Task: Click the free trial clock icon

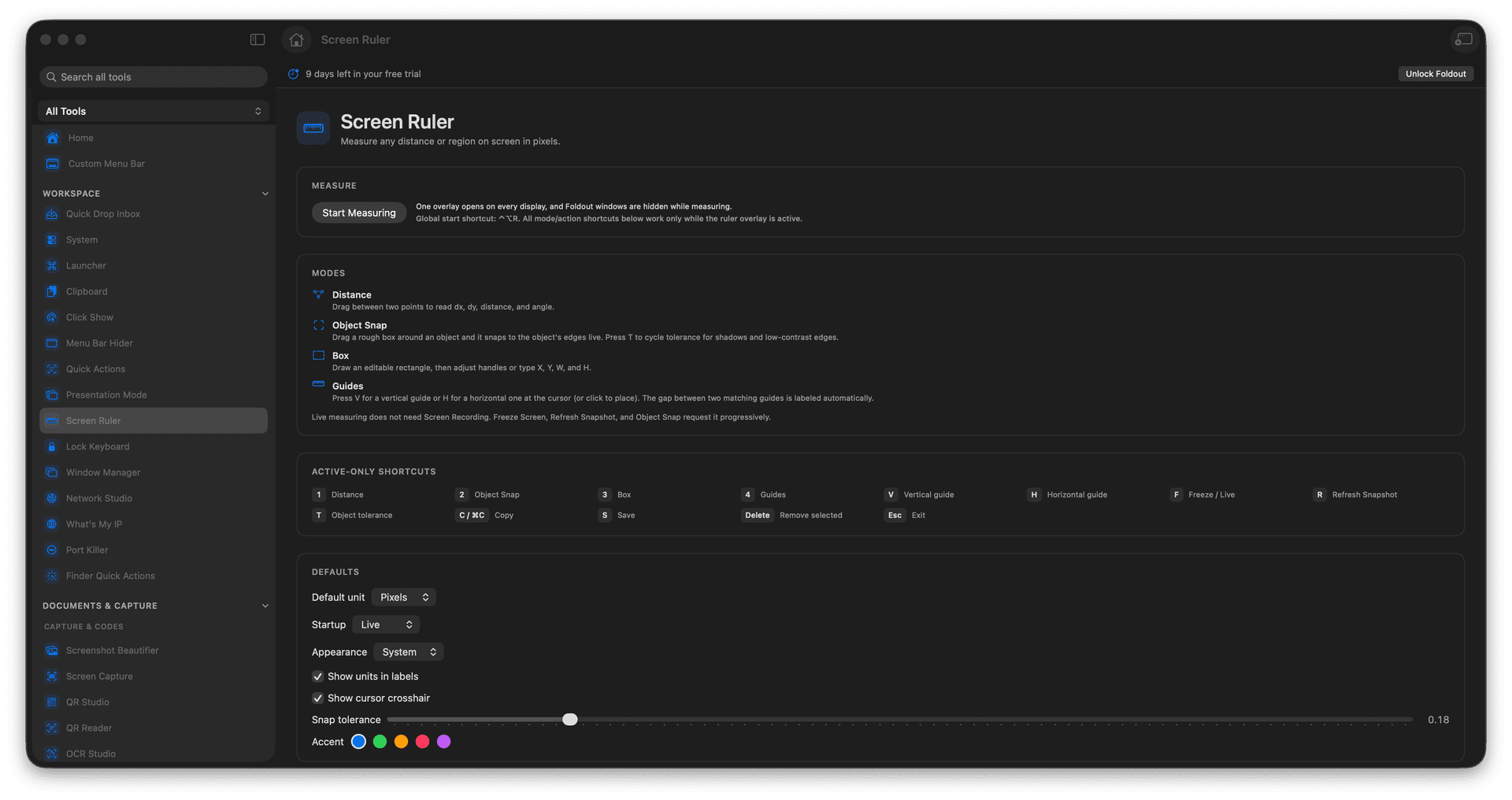Action: 293,74
